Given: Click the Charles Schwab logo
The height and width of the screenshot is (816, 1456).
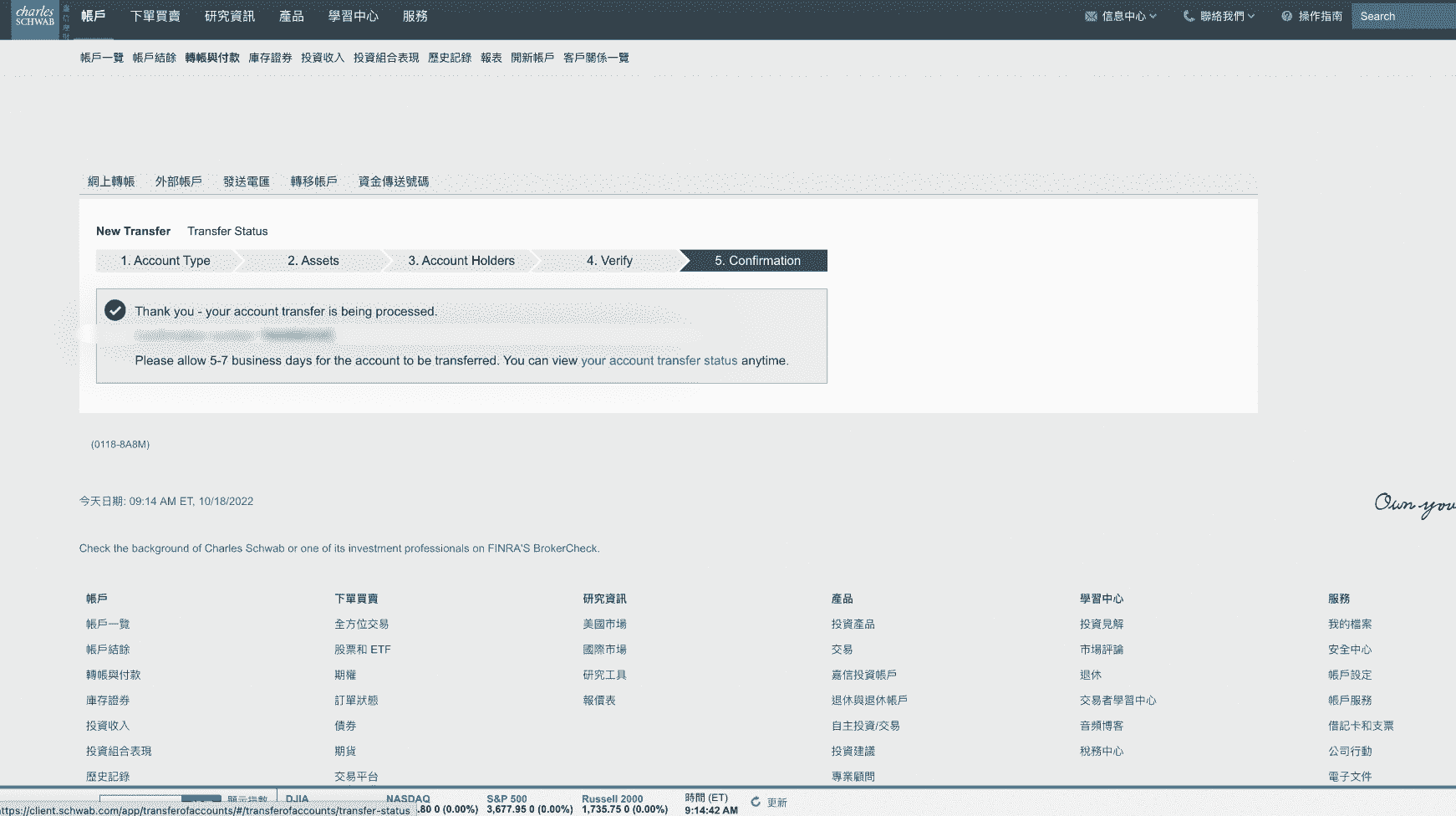Looking at the screenshot, I should click(35, 17).
